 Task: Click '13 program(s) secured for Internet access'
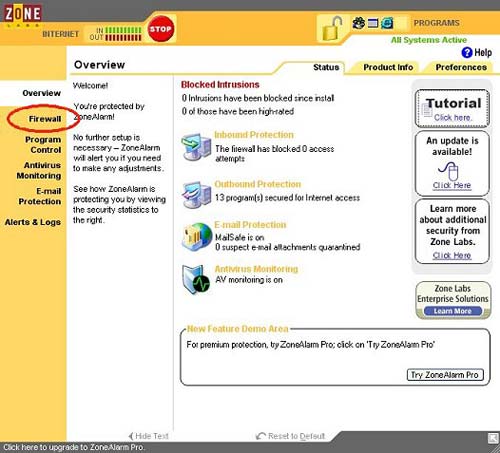(287, 198)
